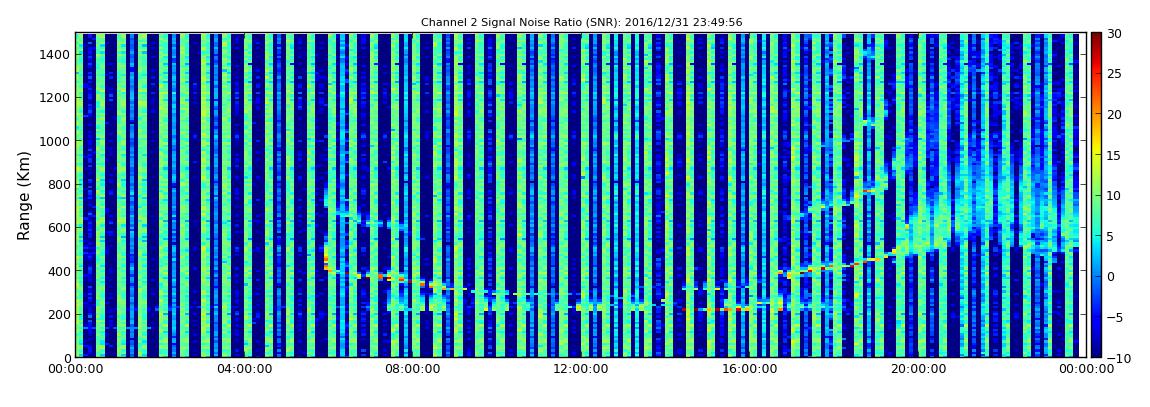Click the 1000 y-axis tick label
Screen dimensions: 1150x407
(x=56, y=141)
